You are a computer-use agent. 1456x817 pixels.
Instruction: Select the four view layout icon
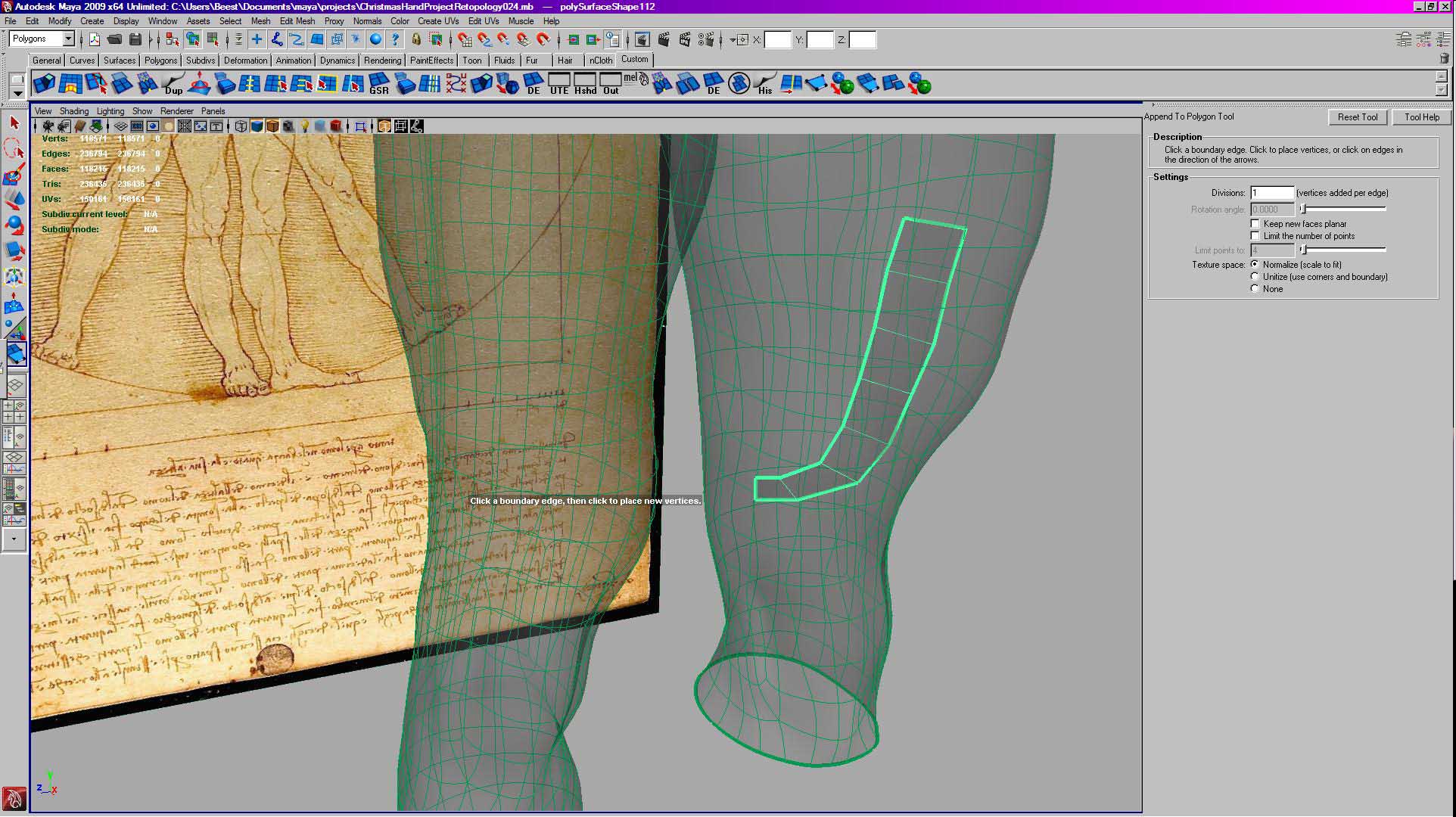(14, 412)
